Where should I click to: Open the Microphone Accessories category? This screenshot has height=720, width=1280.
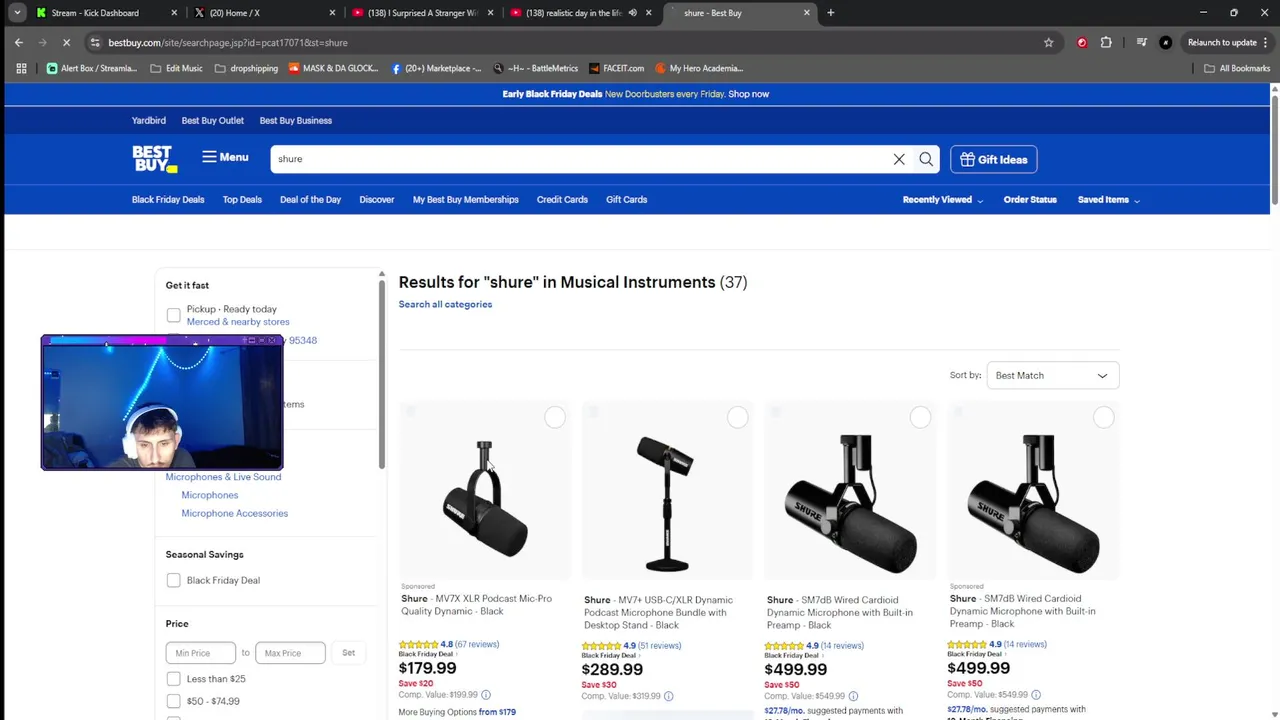tap(234, 513)
